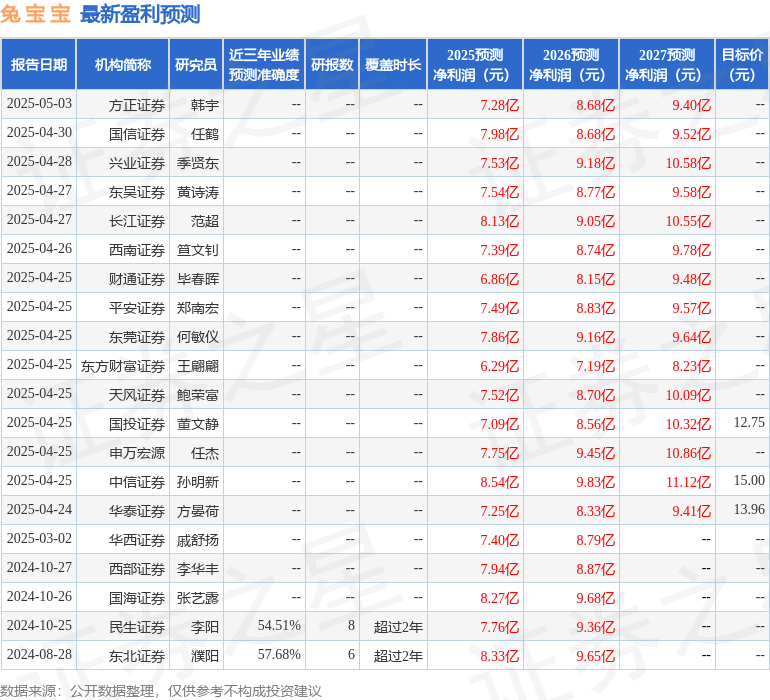
Task: Click the 2025预测净利润 column header
Action: (x=475, y=64)
